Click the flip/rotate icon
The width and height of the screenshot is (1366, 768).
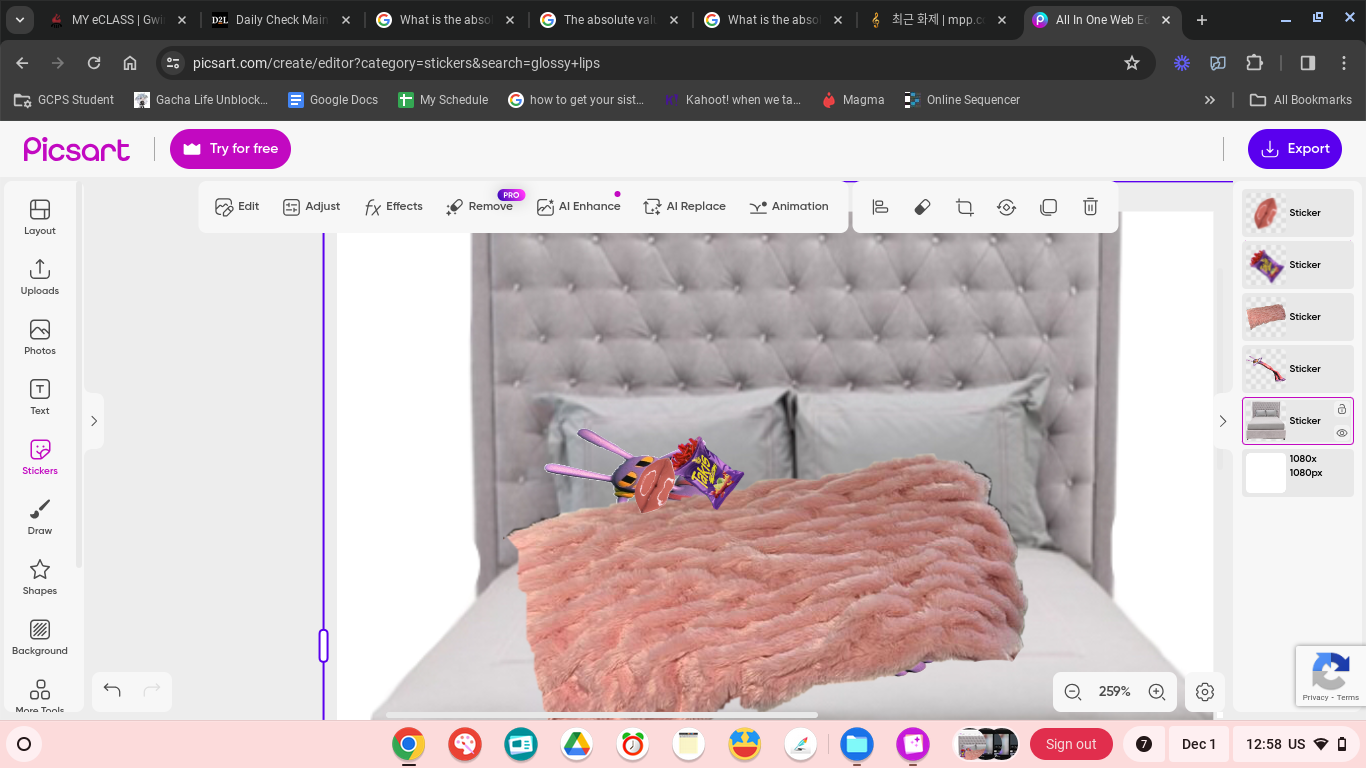pyautogui.click(x=1006, y=207)
